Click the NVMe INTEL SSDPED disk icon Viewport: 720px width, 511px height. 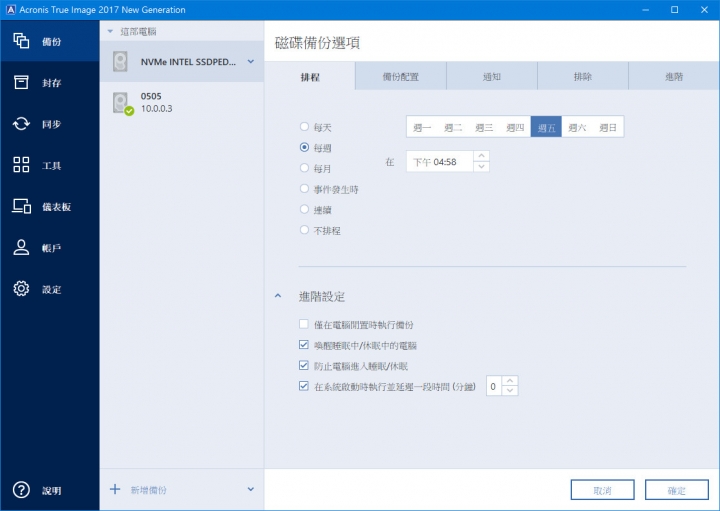tap(120, 62)
